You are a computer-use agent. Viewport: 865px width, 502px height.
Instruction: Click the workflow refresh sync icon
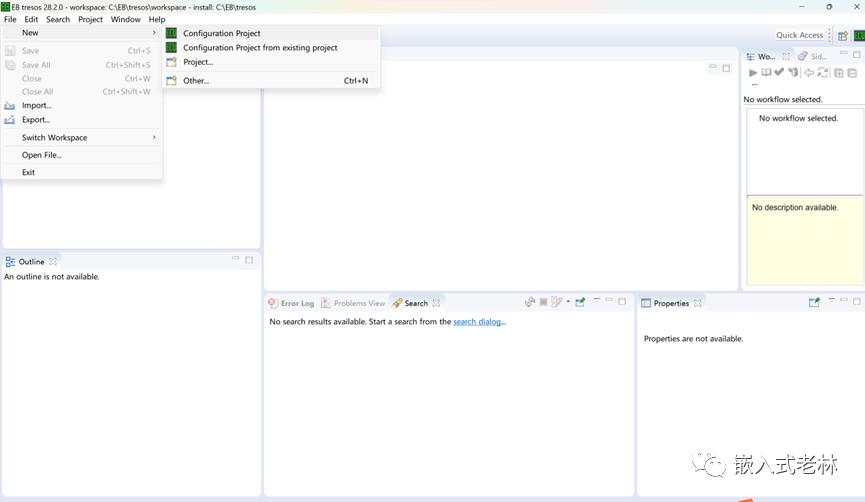click(823, 72)
